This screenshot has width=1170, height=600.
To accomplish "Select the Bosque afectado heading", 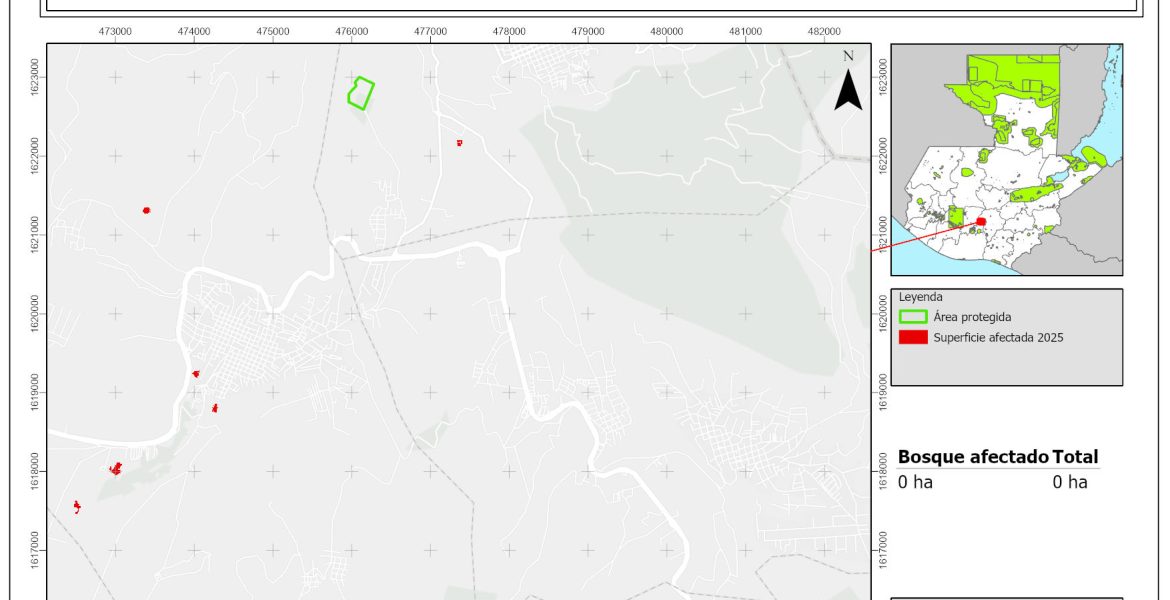I will click(972, 456).
